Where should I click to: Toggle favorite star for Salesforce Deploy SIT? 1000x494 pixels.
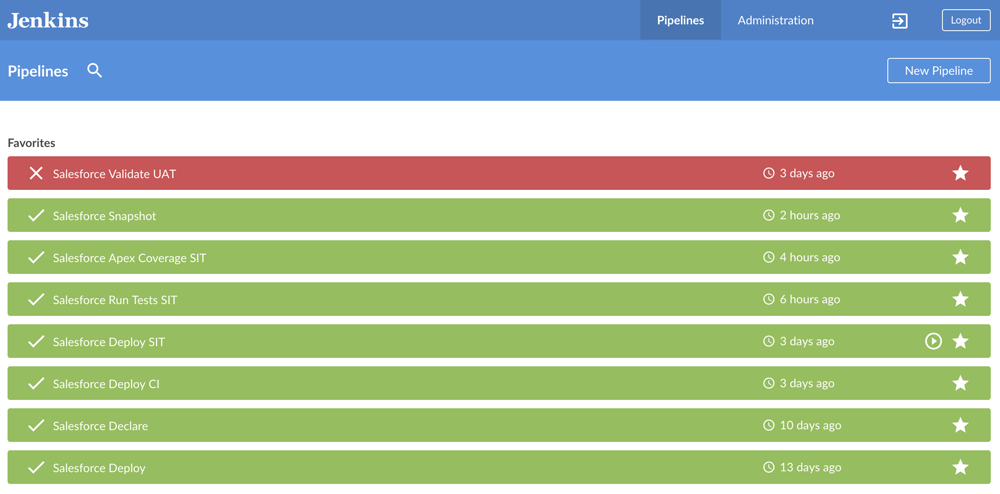tap(960, 341)
